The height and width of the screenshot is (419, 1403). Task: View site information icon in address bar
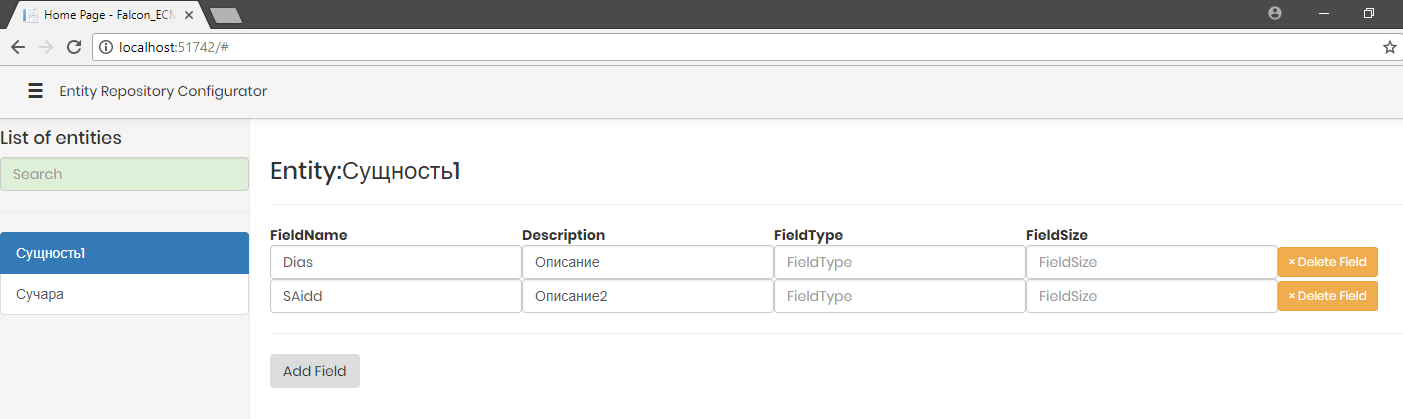tap(106, 47)
